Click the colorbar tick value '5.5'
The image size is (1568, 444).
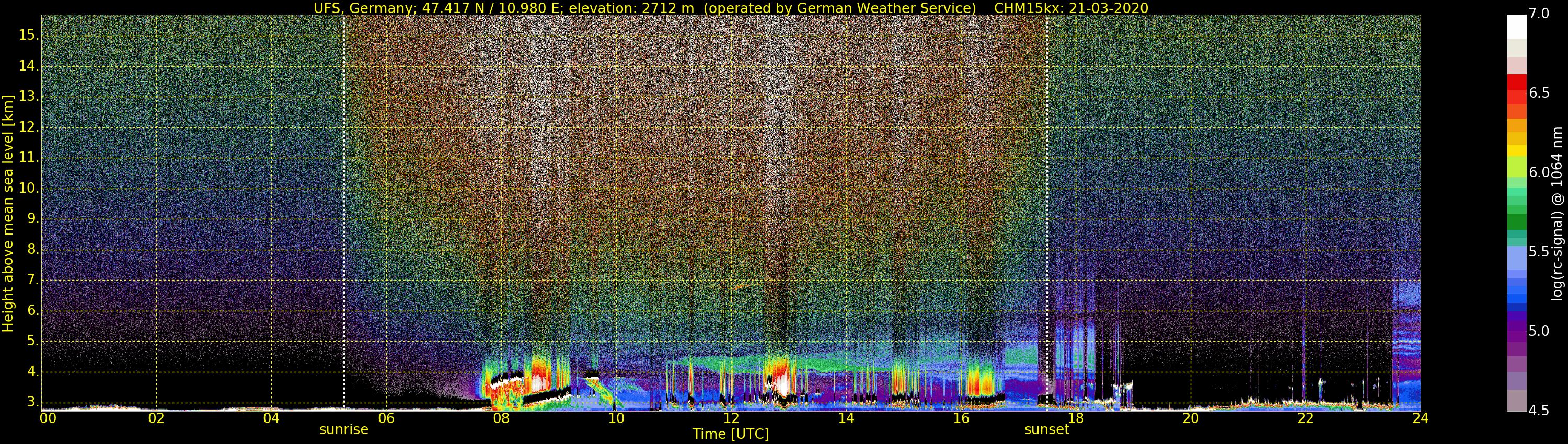click(1539, 252)
